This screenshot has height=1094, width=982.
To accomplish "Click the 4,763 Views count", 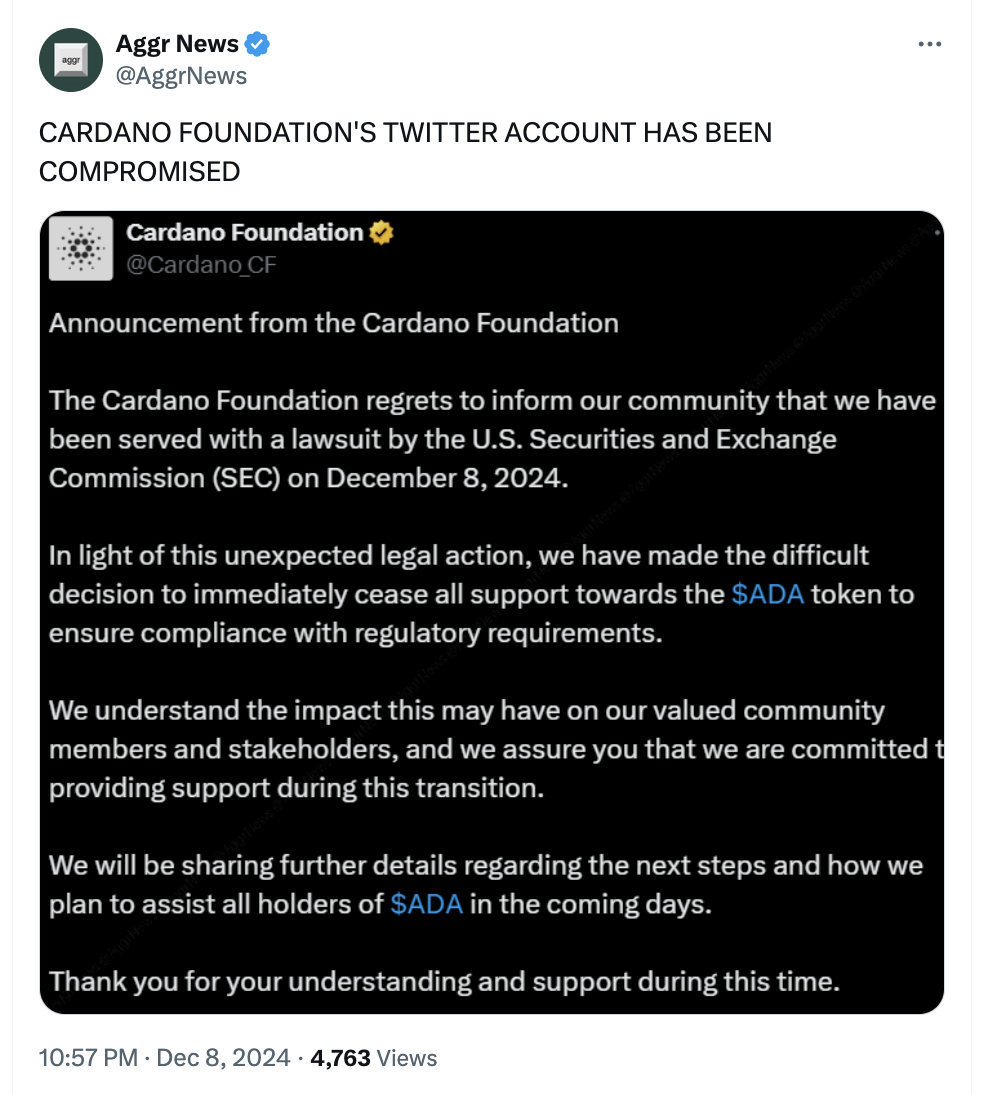I will (374, 1057).
